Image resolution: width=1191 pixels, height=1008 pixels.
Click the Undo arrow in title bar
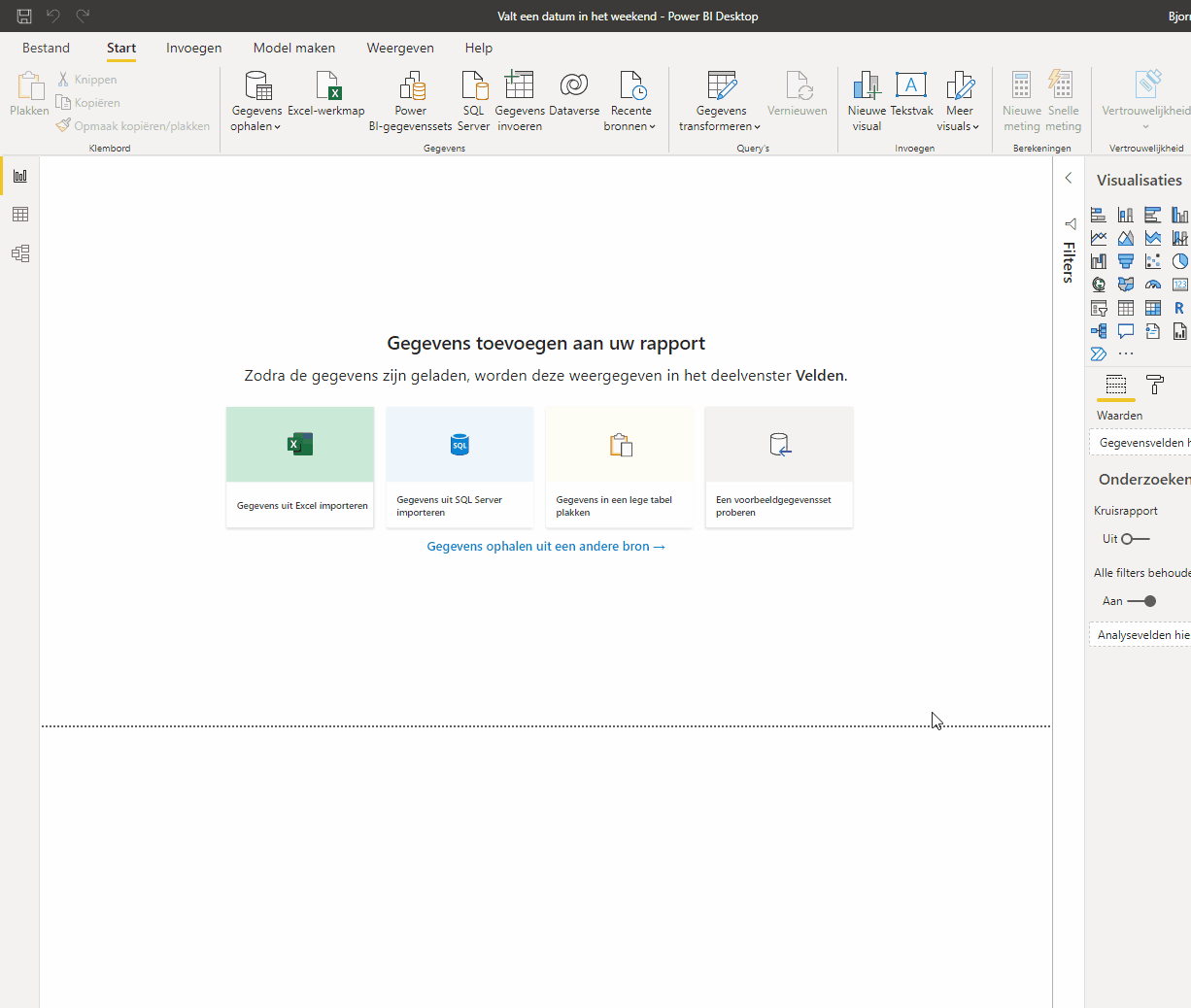(x=53, y=16)
